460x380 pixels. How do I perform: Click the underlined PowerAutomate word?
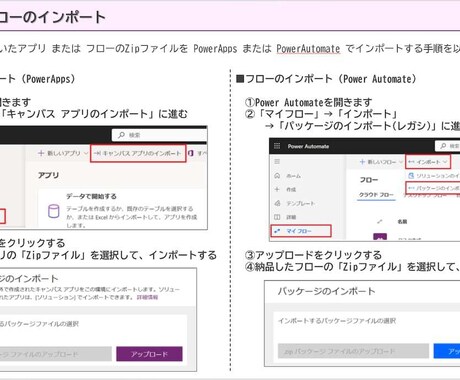tap(308, 49)
